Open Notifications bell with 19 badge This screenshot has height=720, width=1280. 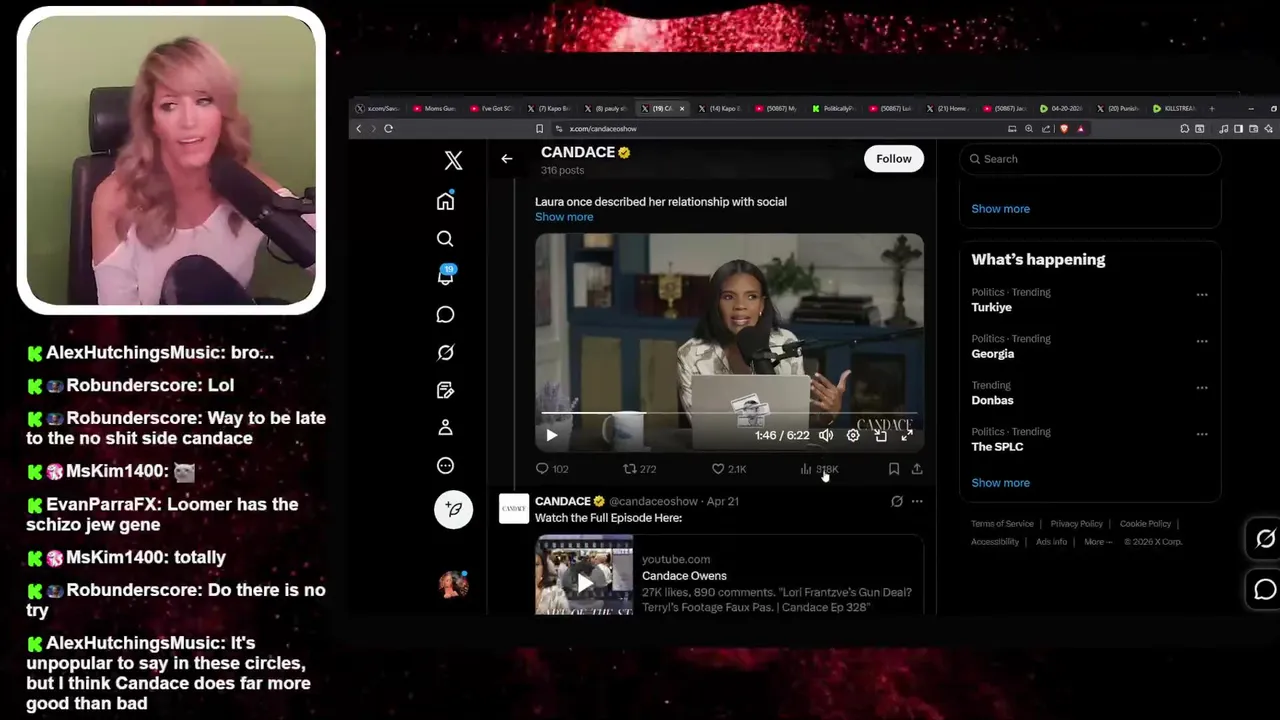(445, 276)
